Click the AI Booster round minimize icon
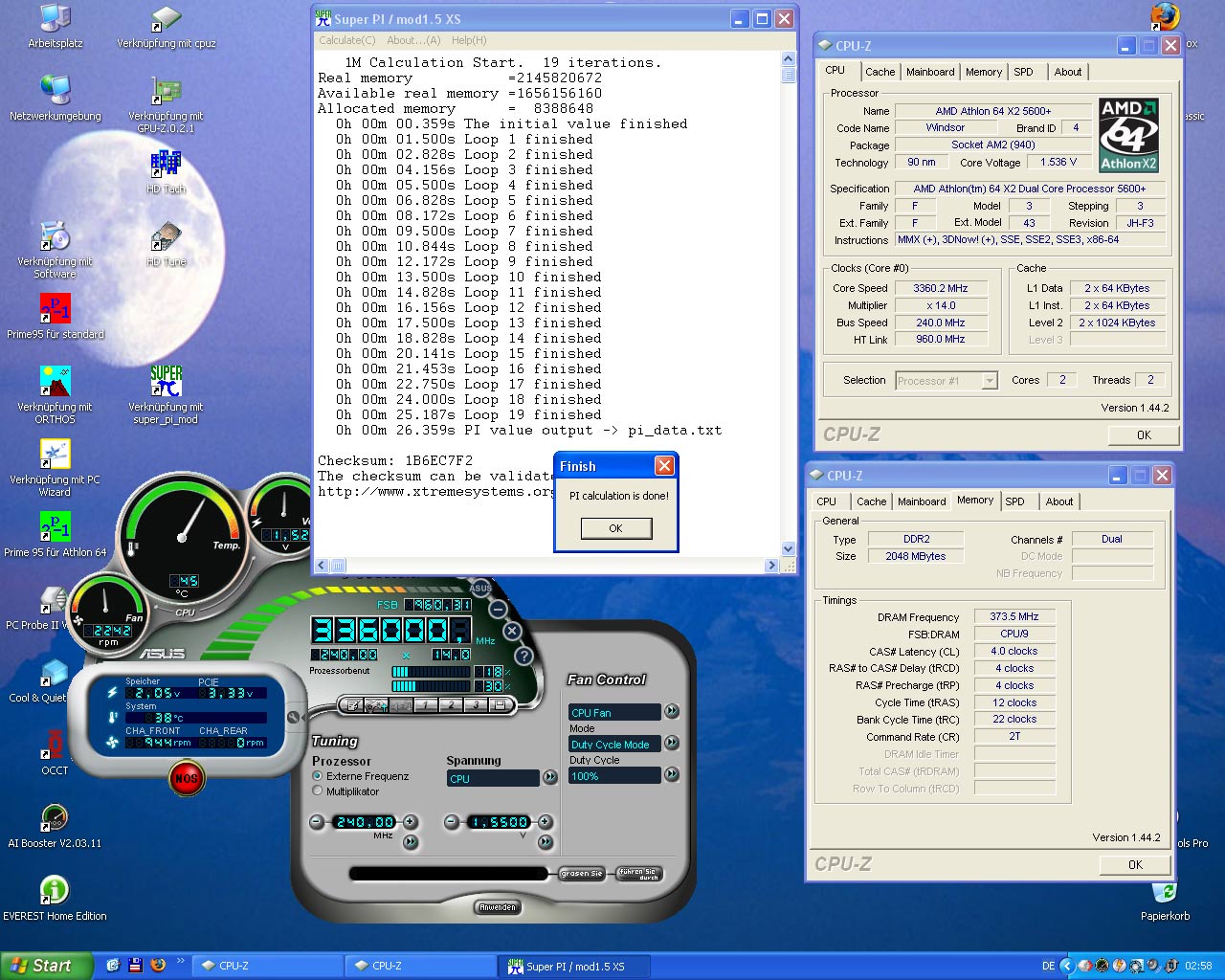1225x980 pixels. (x=498, y=609)
